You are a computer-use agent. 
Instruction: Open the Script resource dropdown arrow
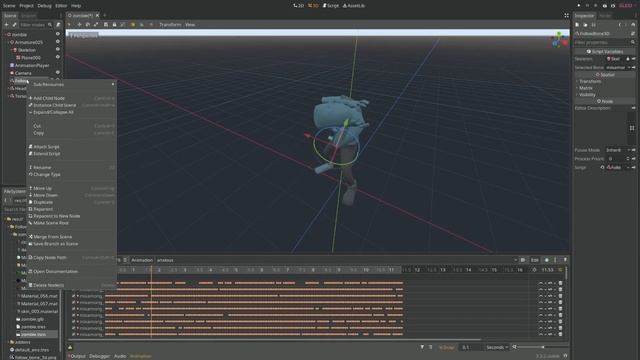pos(629,167)
